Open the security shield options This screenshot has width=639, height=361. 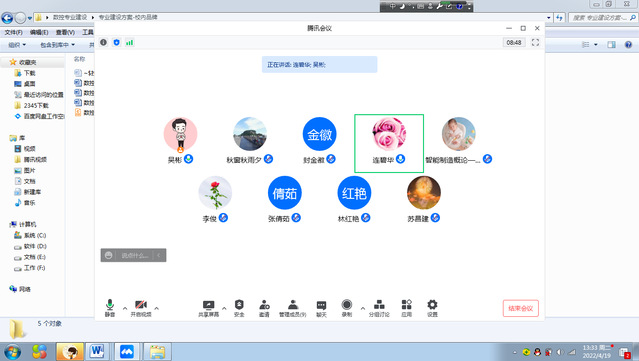(x=239, y=308)
